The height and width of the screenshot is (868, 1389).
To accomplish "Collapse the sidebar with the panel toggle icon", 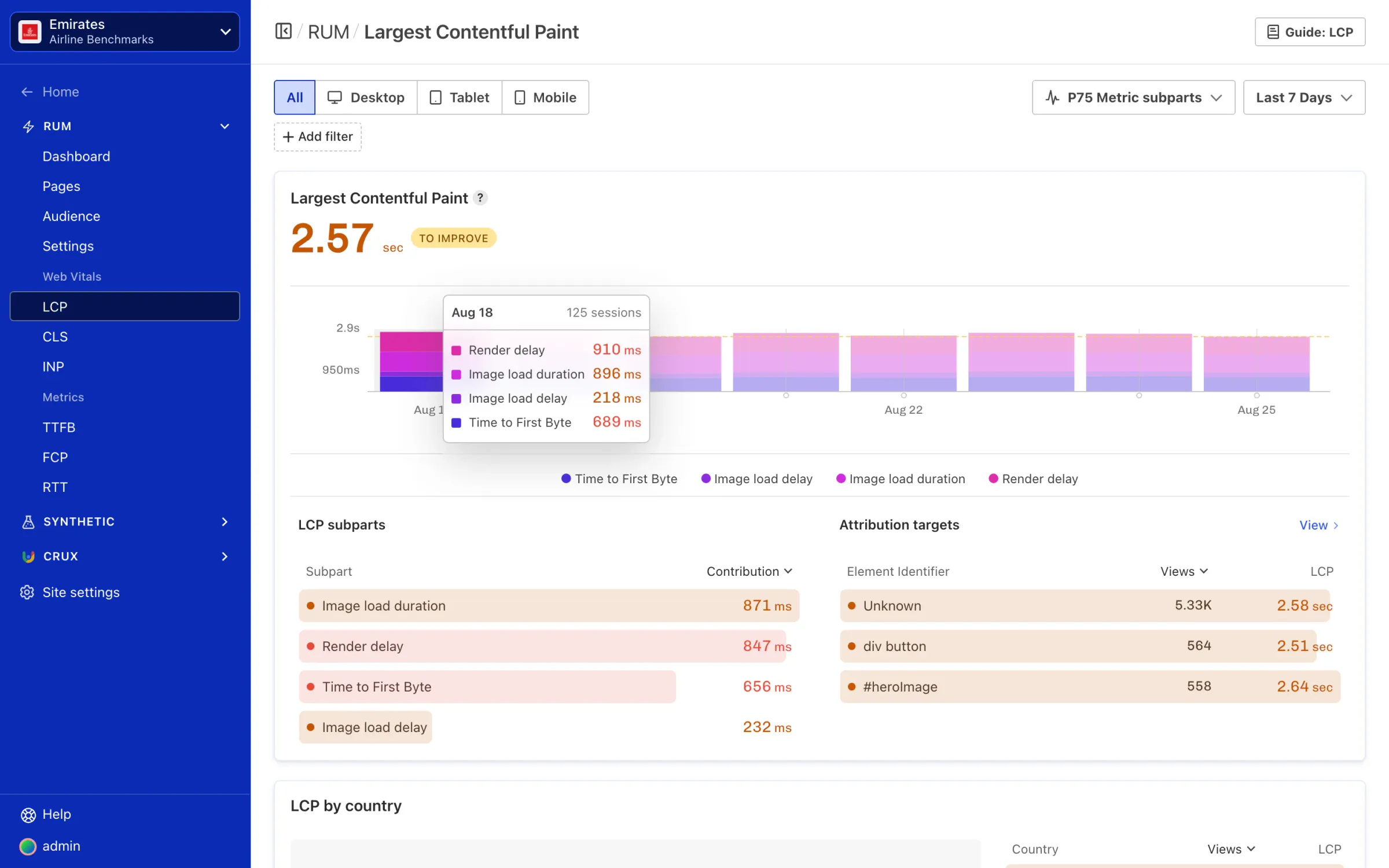I will coord(283,31).
